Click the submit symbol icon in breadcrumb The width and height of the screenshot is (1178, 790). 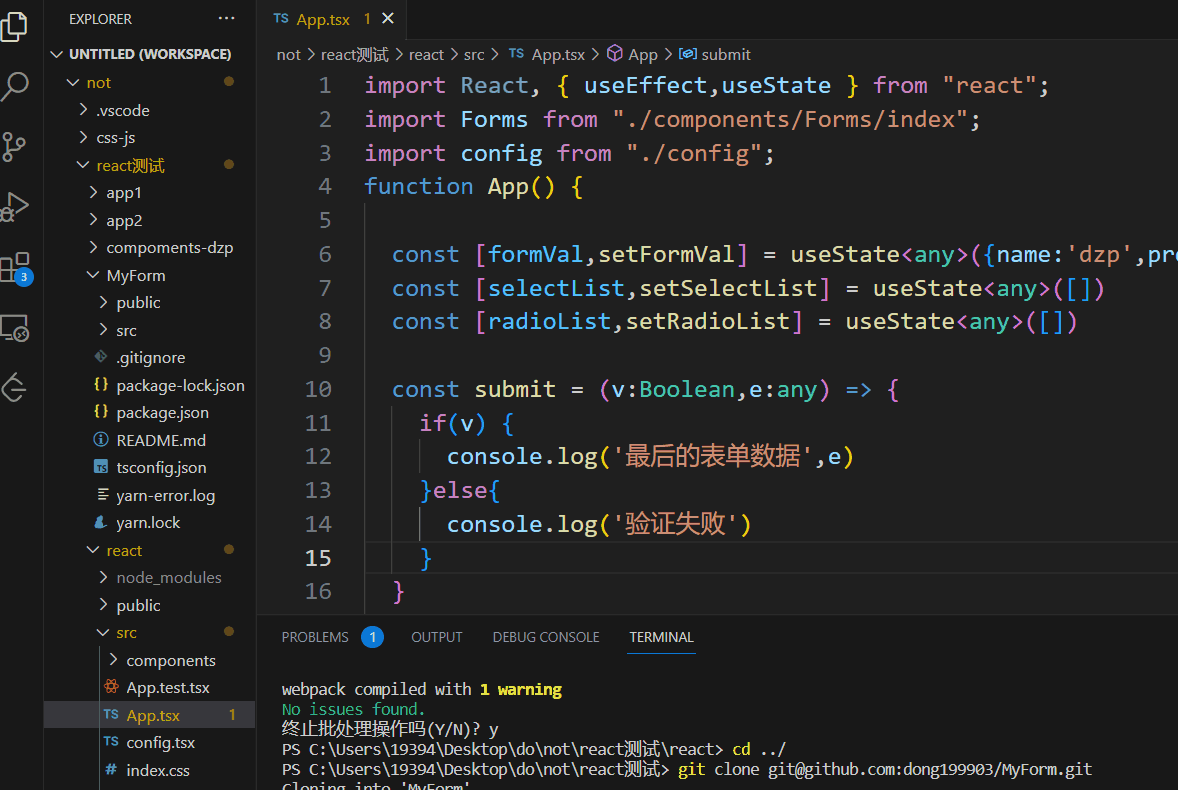[x=687, y=54]
